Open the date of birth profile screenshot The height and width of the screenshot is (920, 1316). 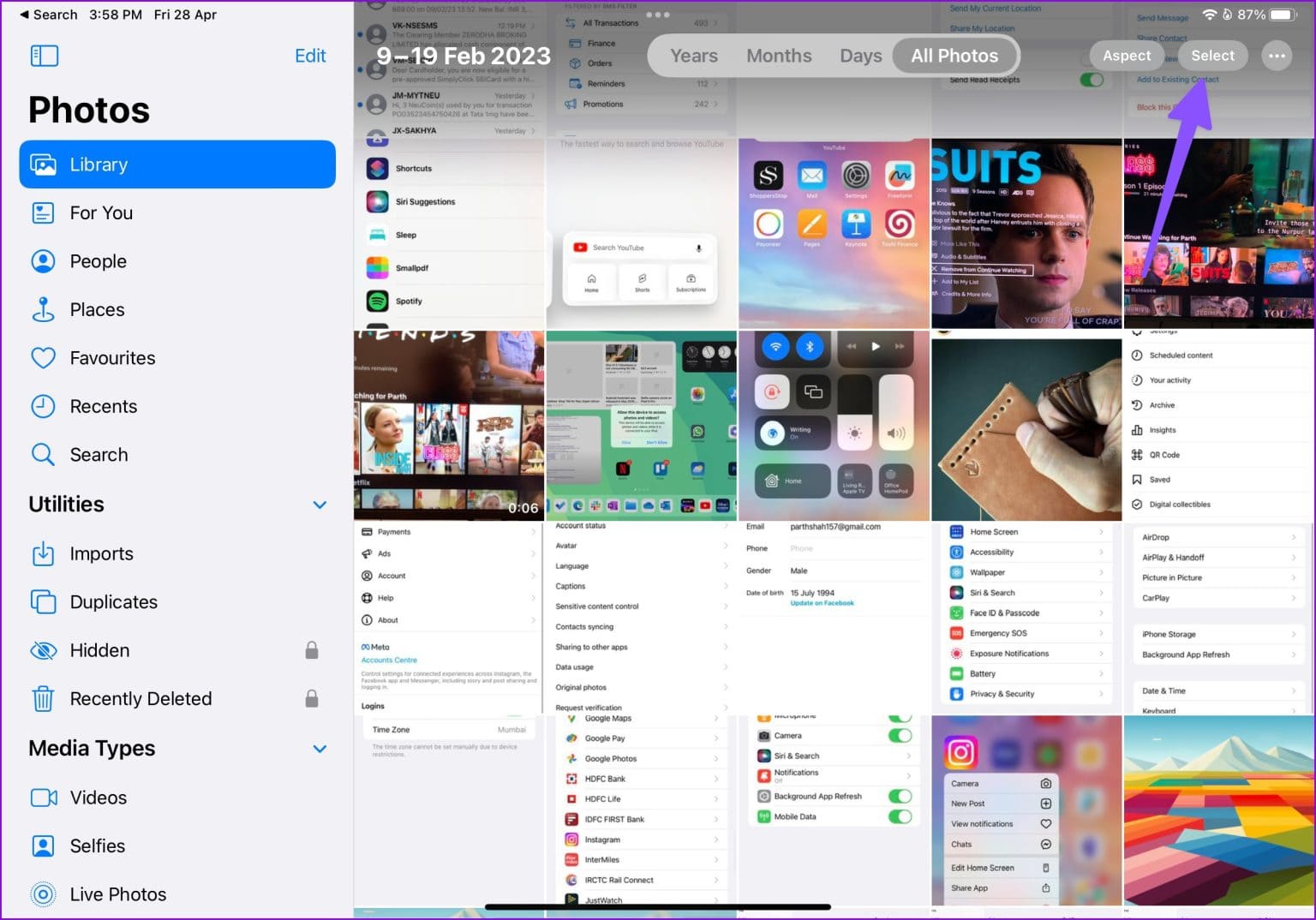click(x=834, y=618)
